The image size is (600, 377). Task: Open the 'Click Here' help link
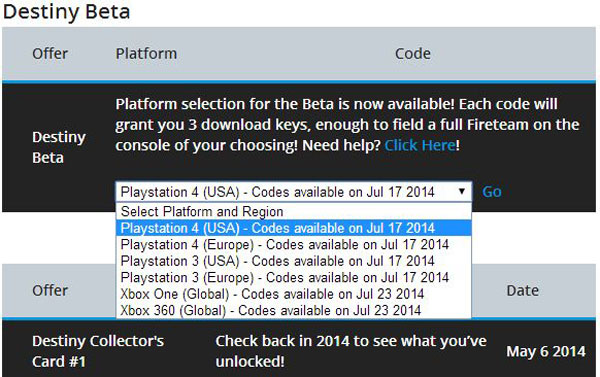click(420, 145)
